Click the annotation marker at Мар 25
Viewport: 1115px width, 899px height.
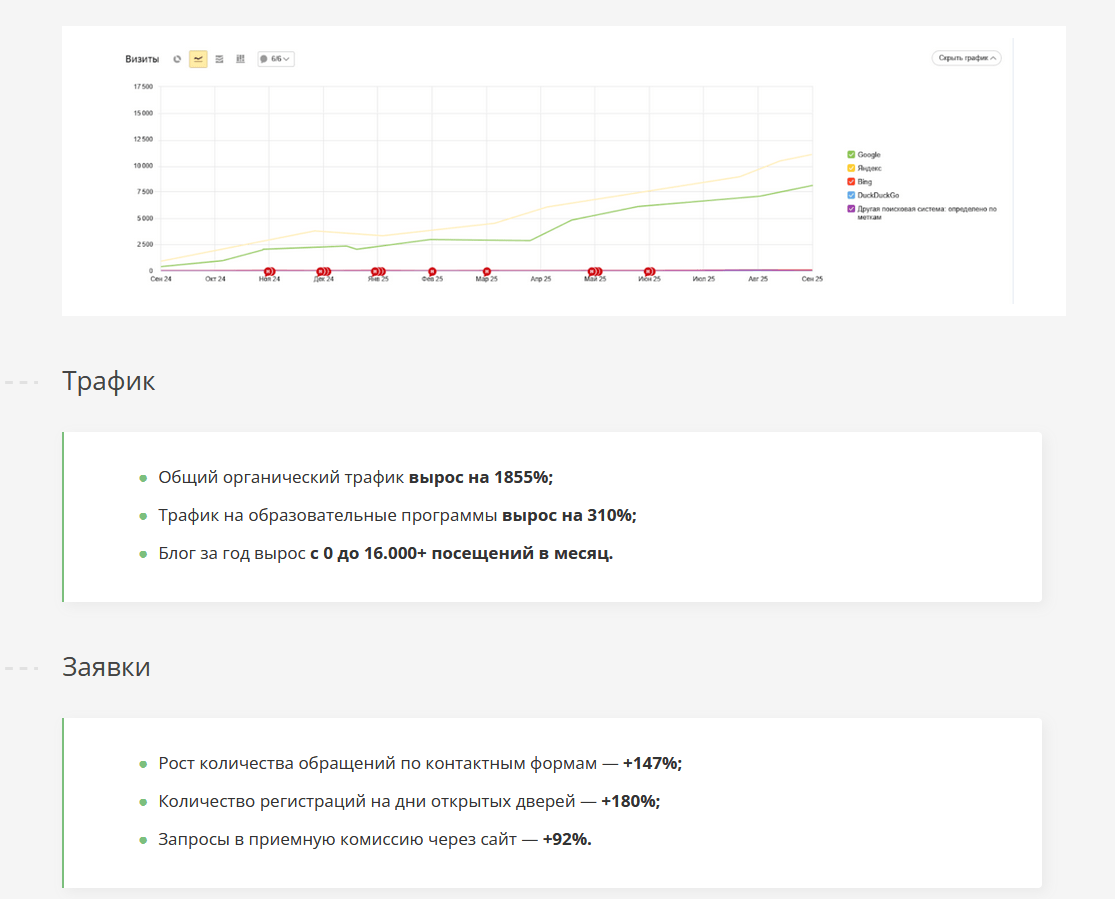(487, 272)
